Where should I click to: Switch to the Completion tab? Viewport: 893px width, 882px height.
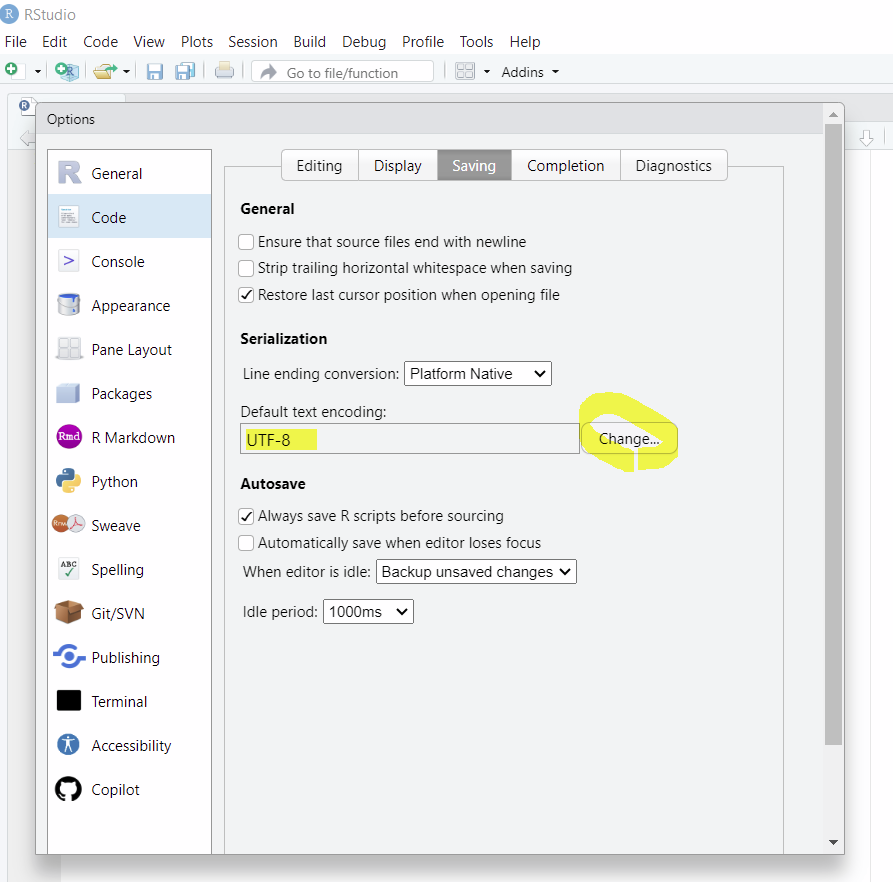click(566, 165)
